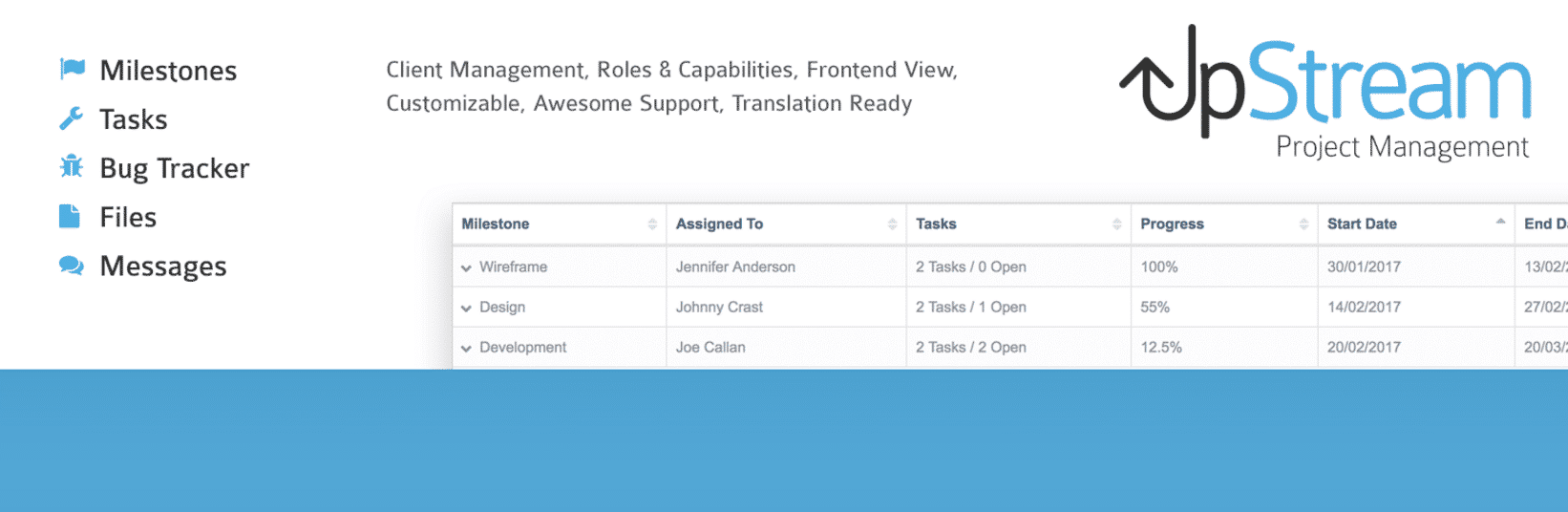Click the 55% progress value

pyautogui.click(x=1155, y=308)
